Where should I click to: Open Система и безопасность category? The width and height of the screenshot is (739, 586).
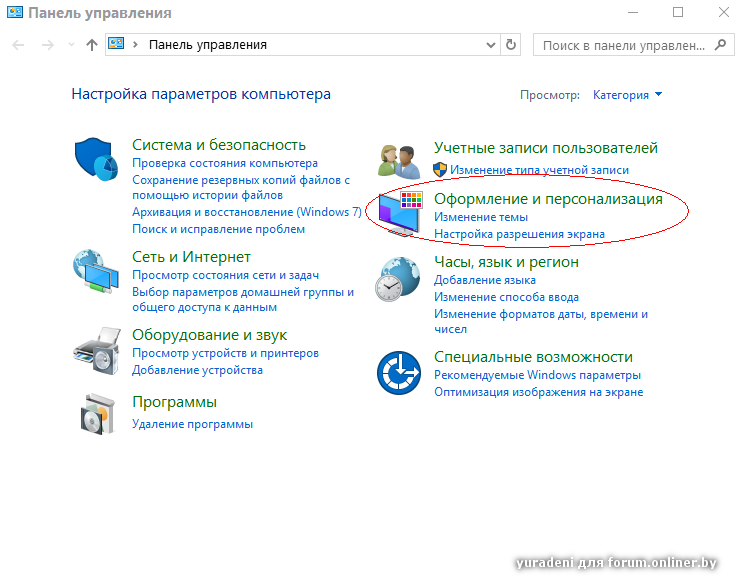(x=219, y=145)
